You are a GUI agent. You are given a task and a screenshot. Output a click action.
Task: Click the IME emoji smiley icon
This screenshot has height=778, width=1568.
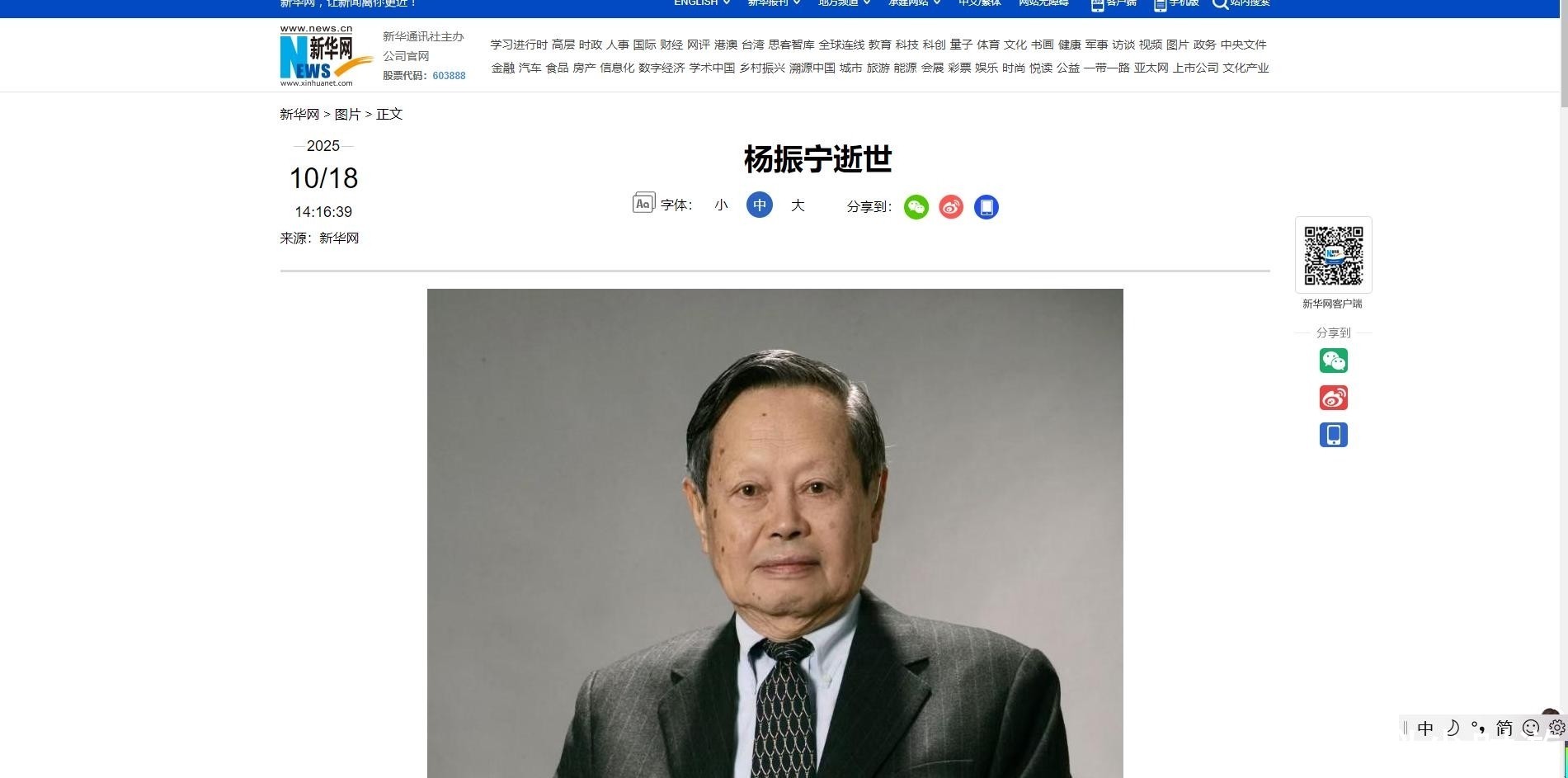[x=1531, y=728]
